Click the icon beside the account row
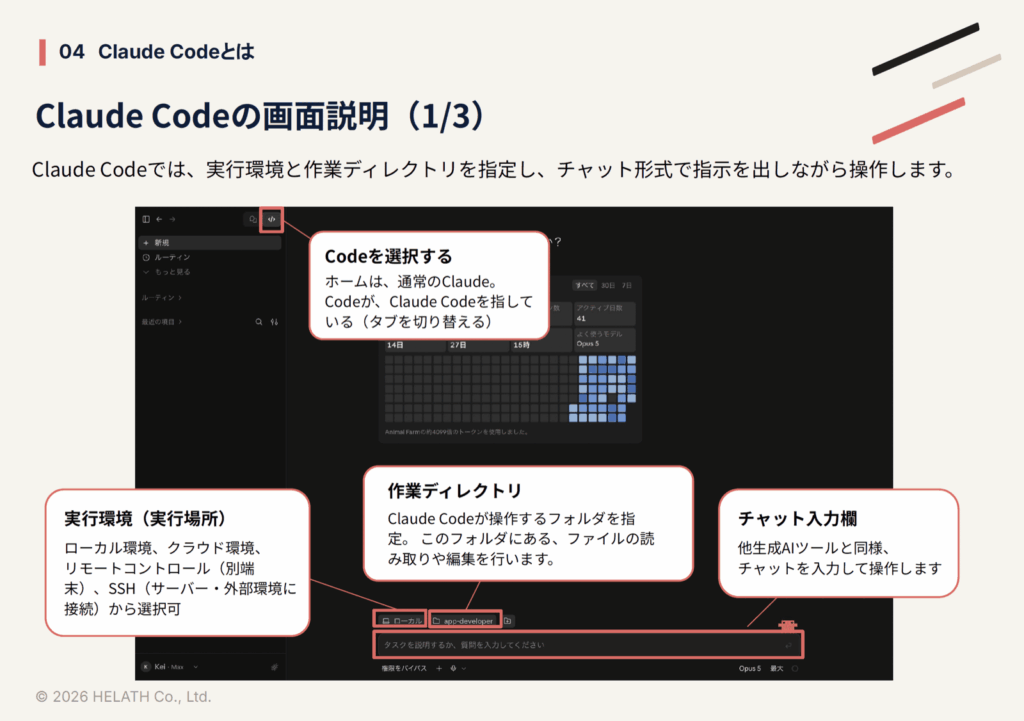This screenshot has height=721, width=1024. [x=274, y=667]
